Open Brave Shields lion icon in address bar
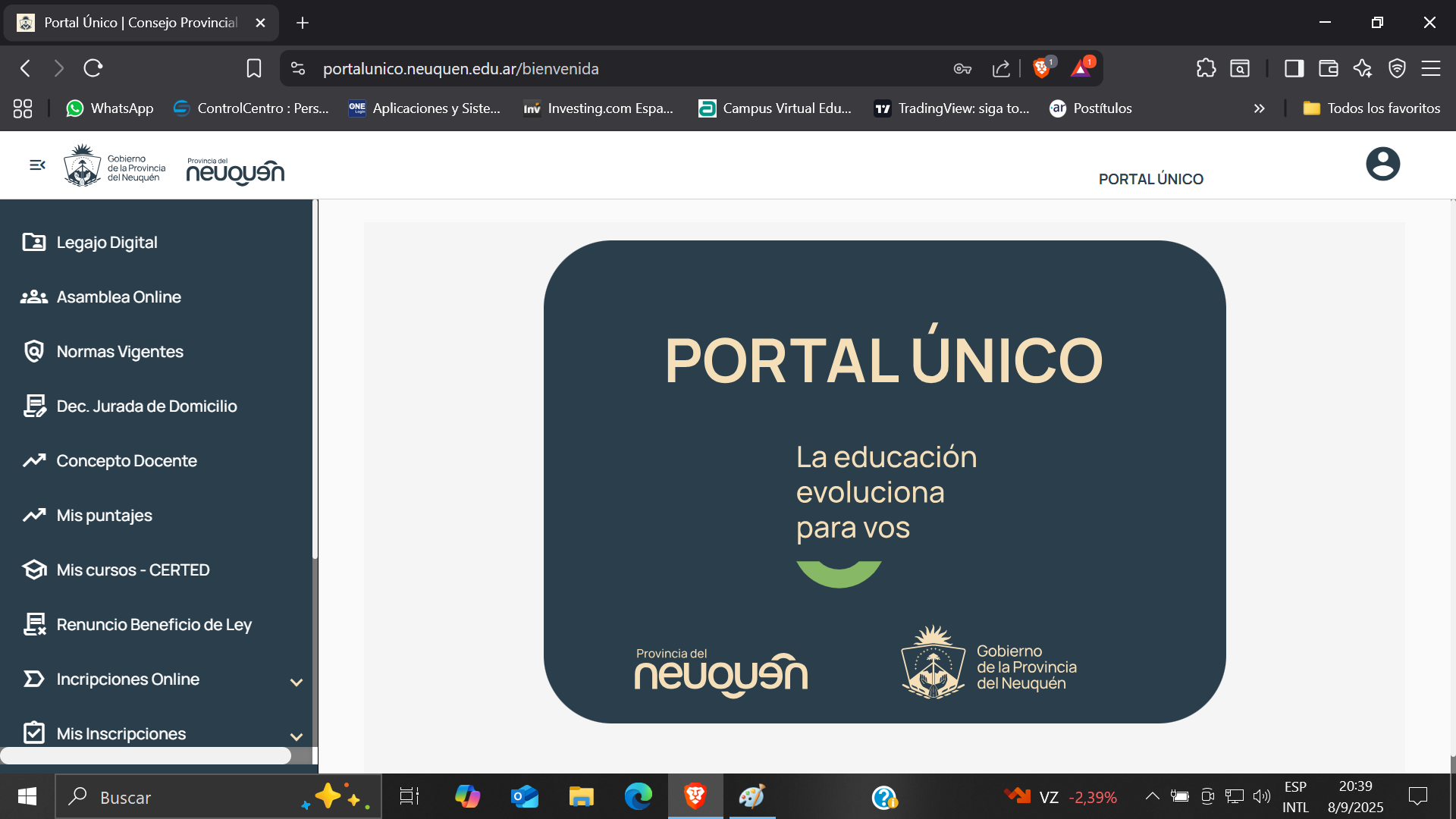This screenshot has width=1456, height=819. [1042, 68]
